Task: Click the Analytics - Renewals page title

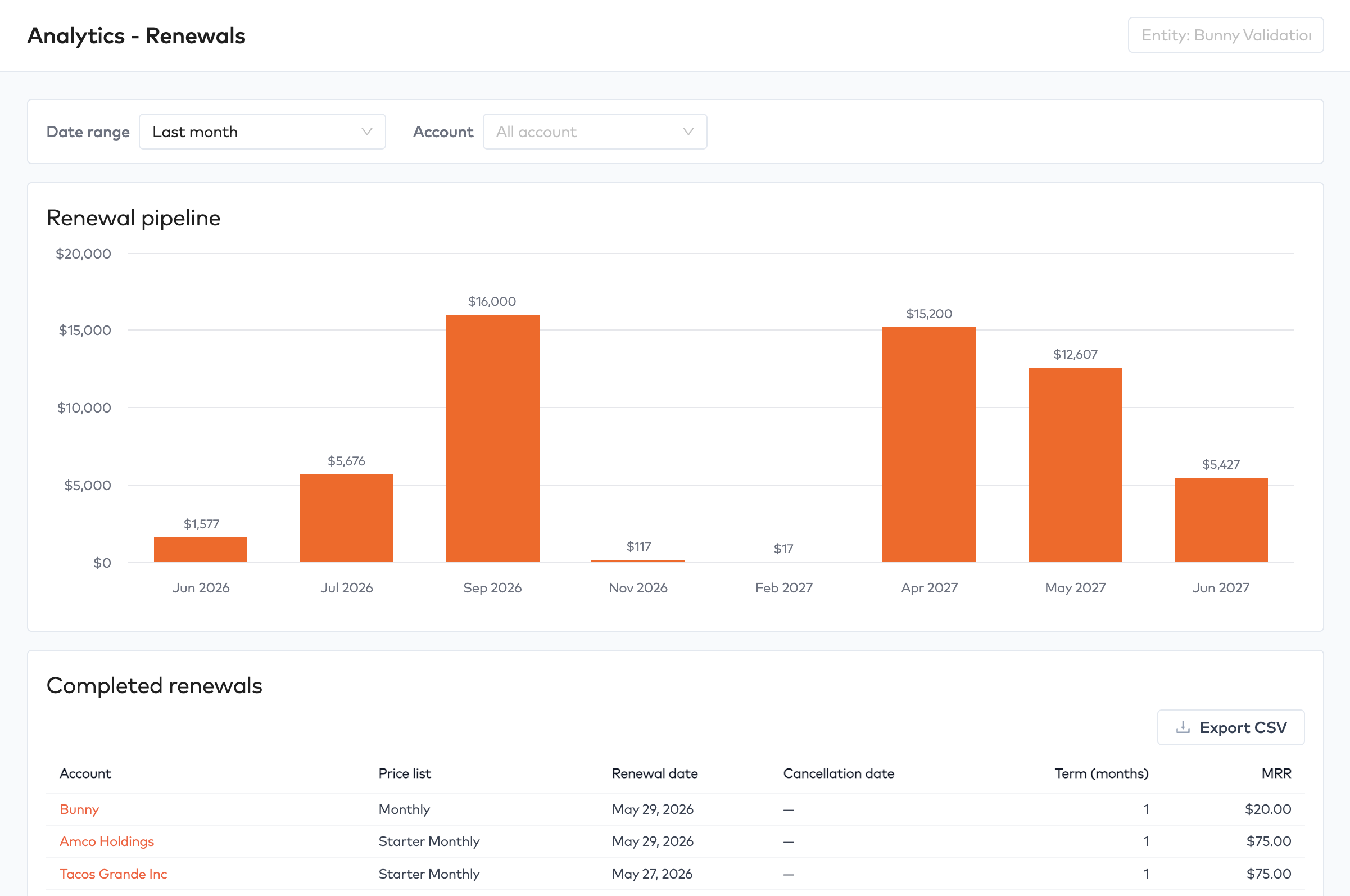Action: tap(137, 35)
